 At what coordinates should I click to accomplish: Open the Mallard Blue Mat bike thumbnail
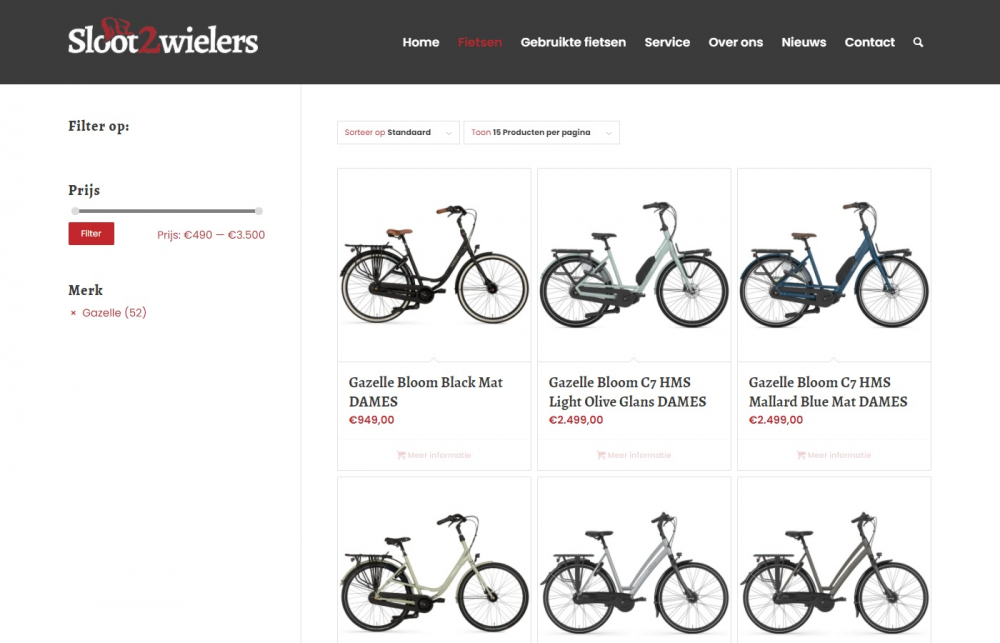click(x=834, y=265)
